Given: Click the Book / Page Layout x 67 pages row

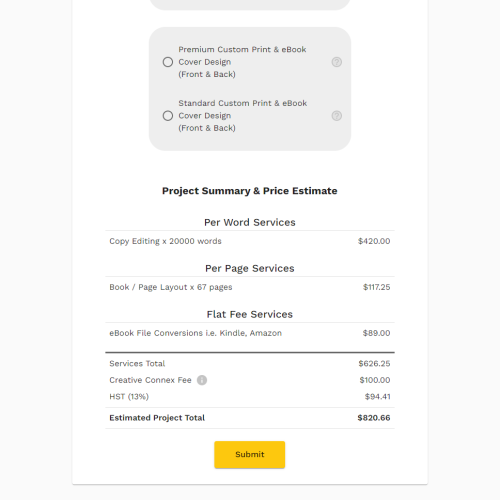Looking at the screenshot, I should (250, 287).
